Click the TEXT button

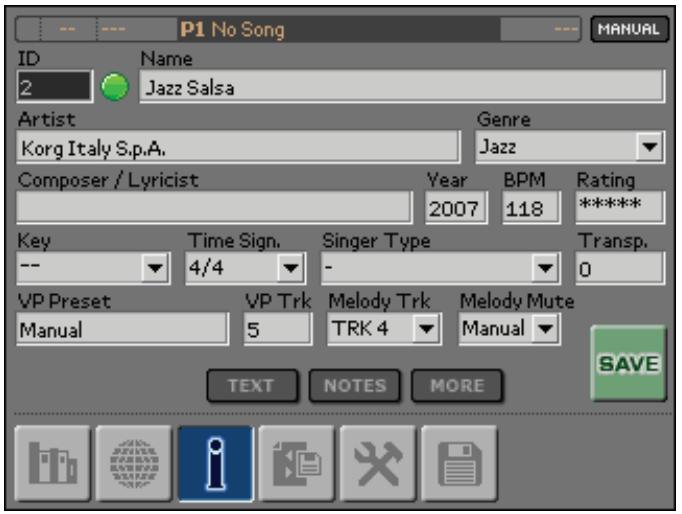pyautogui.click(x=252, y=386)
